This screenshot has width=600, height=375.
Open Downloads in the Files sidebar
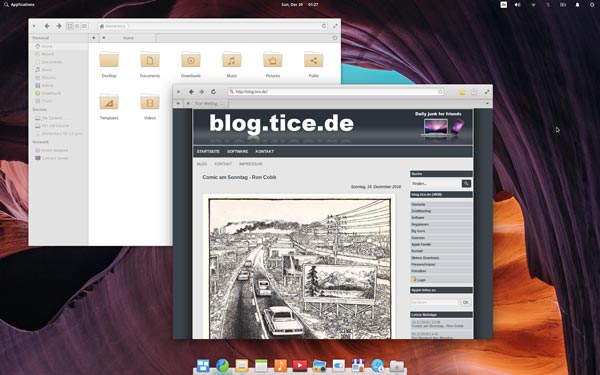pos(59,93)
